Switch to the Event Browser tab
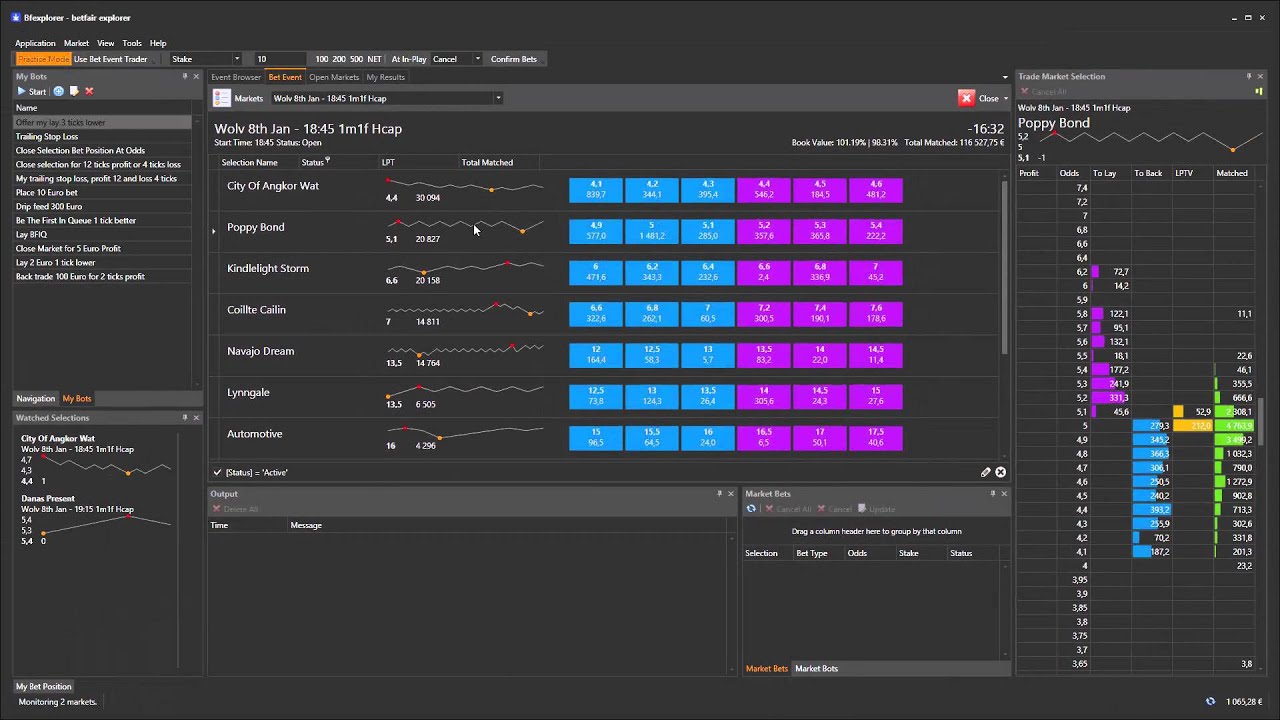The height and width of the screenshot is (720, 1280). tap(235, 77)
